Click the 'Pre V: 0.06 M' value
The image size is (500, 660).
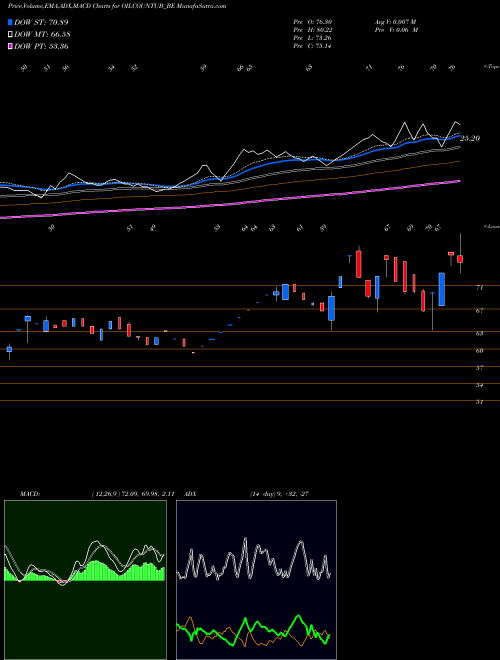pyautogui.click(x=396, y=30)
